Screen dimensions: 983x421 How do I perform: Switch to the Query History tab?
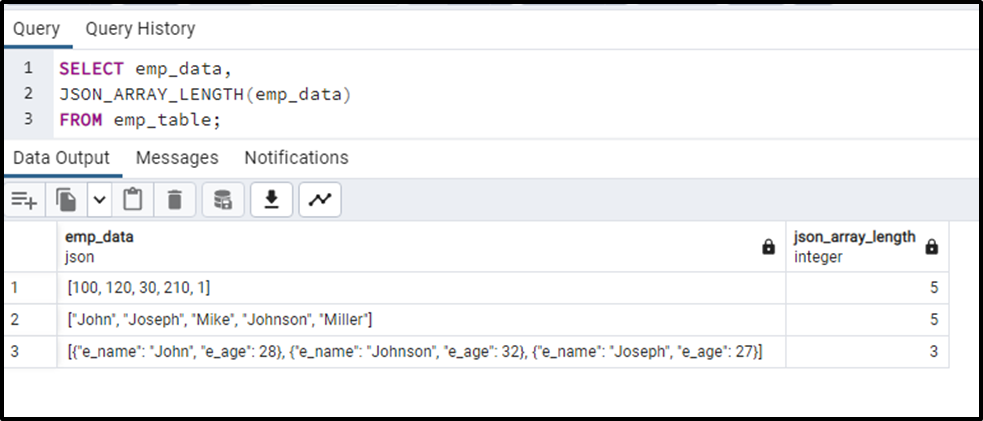coord(140,29)
